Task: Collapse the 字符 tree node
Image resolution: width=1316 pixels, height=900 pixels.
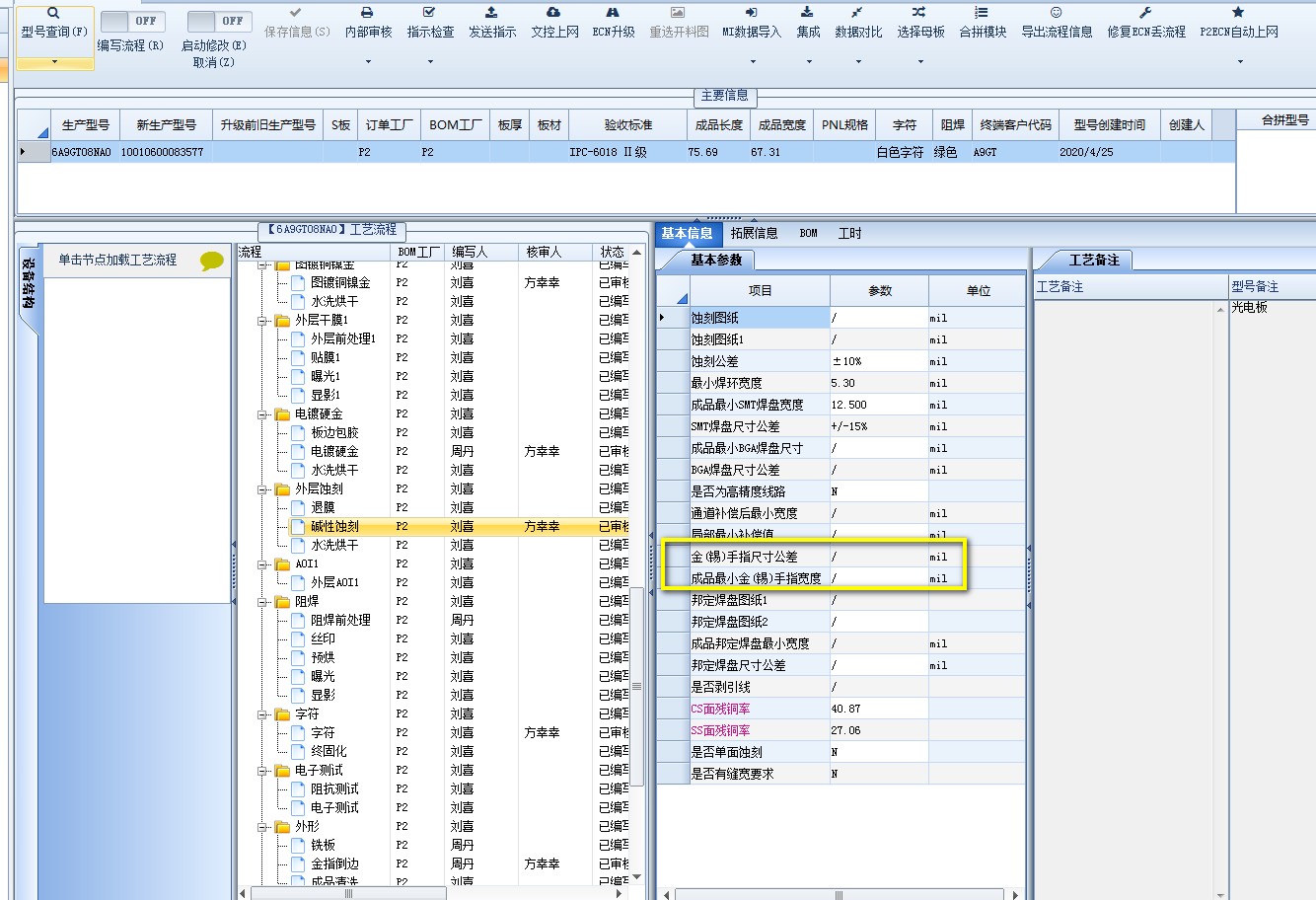Action: 263,714
